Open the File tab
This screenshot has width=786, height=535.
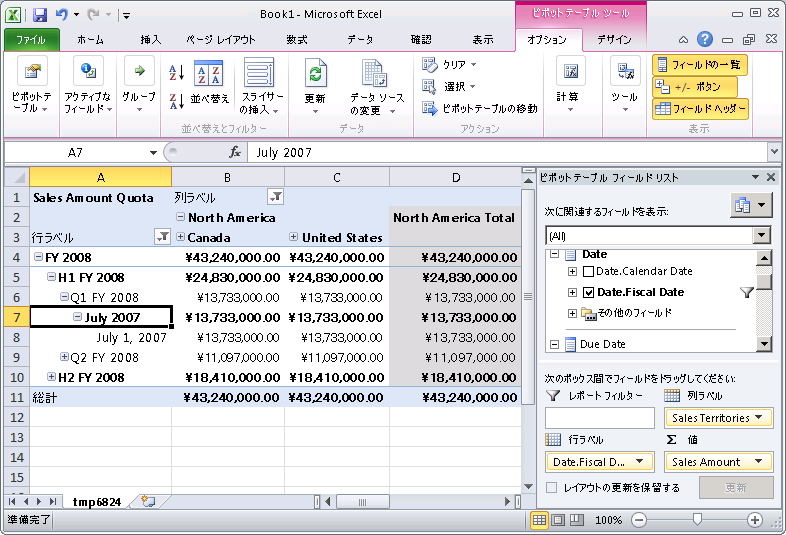(32, 40)
